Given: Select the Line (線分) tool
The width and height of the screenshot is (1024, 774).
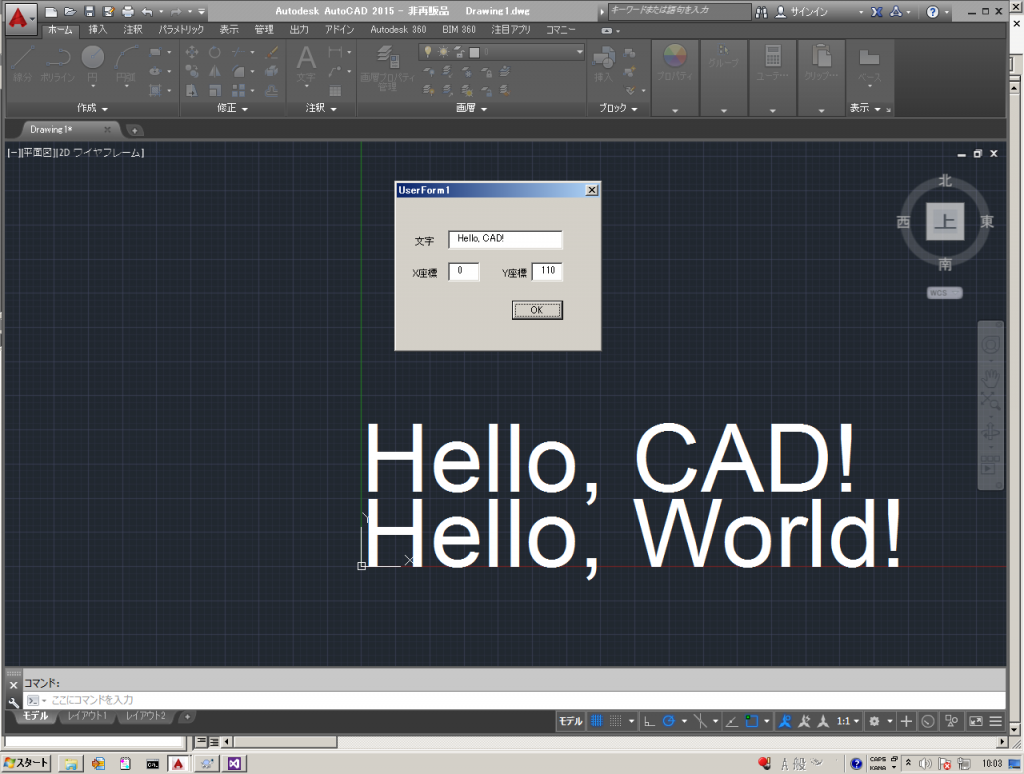Looking at the screenshot, I should (23, 64).
